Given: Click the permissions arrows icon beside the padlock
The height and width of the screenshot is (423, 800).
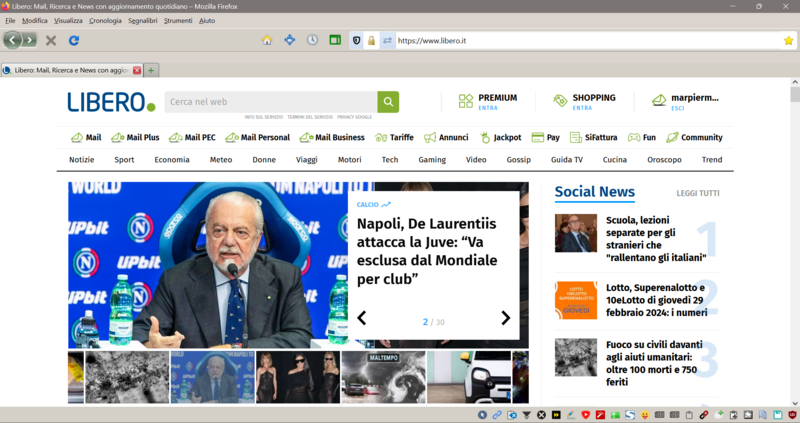Looking at the screenshot, I should [387, 40].
